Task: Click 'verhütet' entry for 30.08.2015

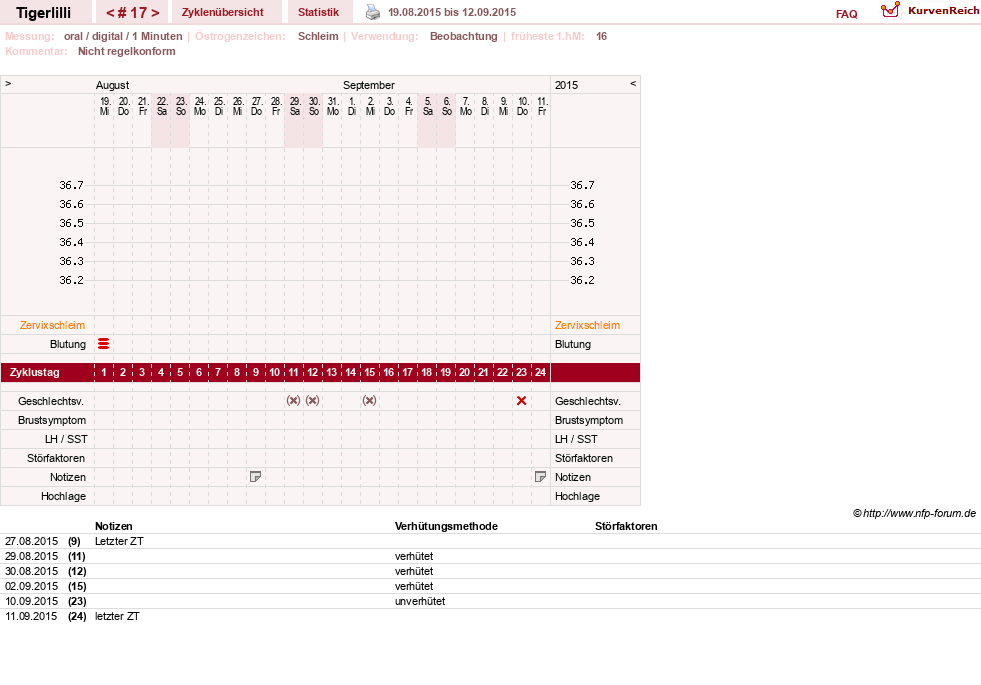Action: tap(414, 571)
